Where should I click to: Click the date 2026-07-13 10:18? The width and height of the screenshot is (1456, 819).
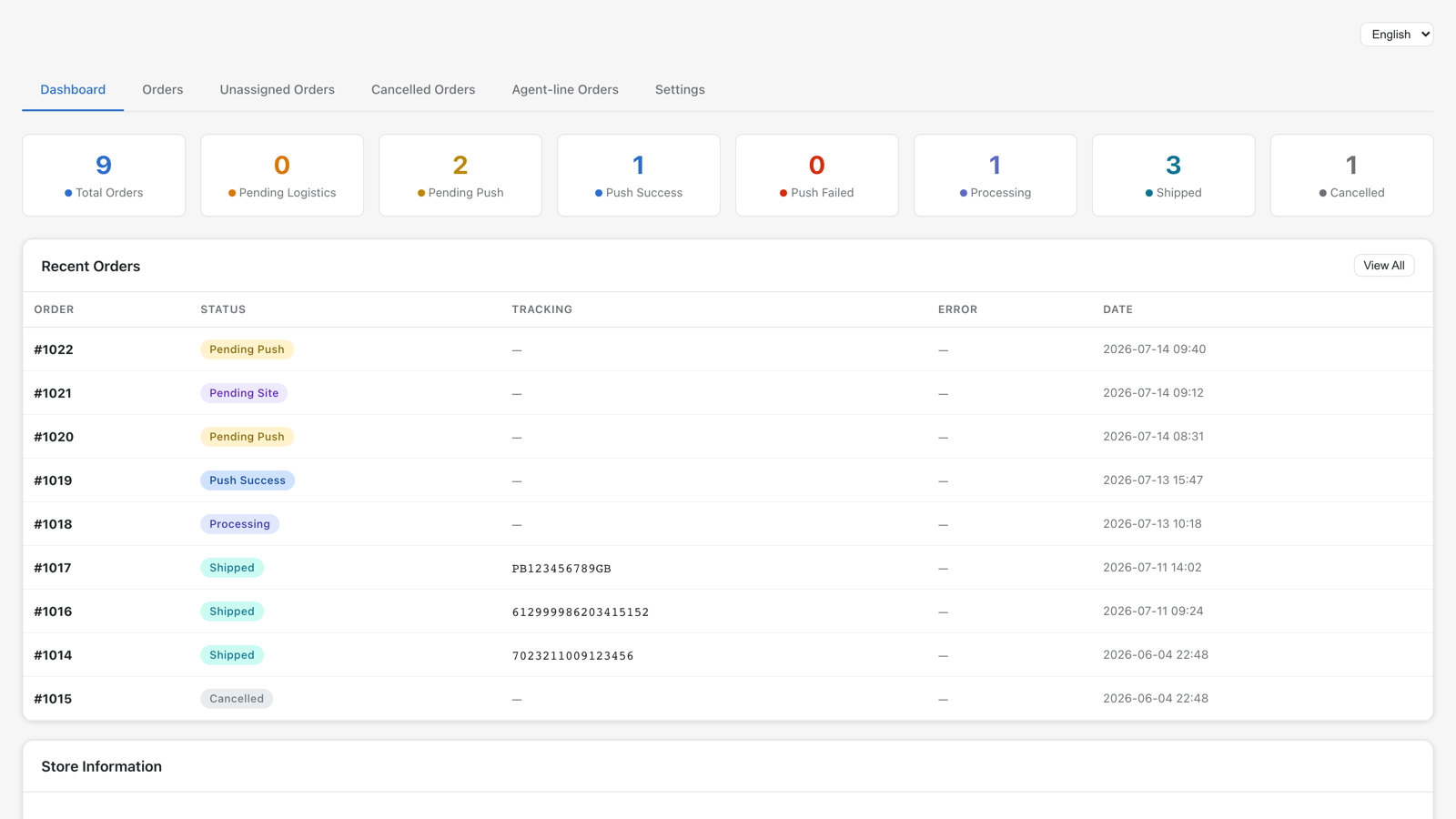click(1152, 524)
